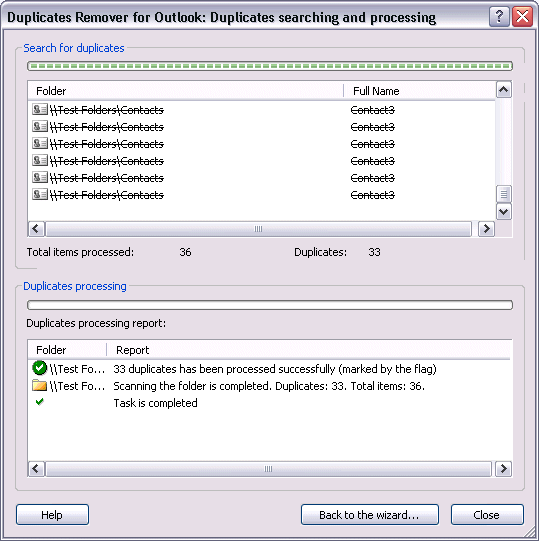
Task: Click the contact card icon in the first row
Action: coord(40,109)
